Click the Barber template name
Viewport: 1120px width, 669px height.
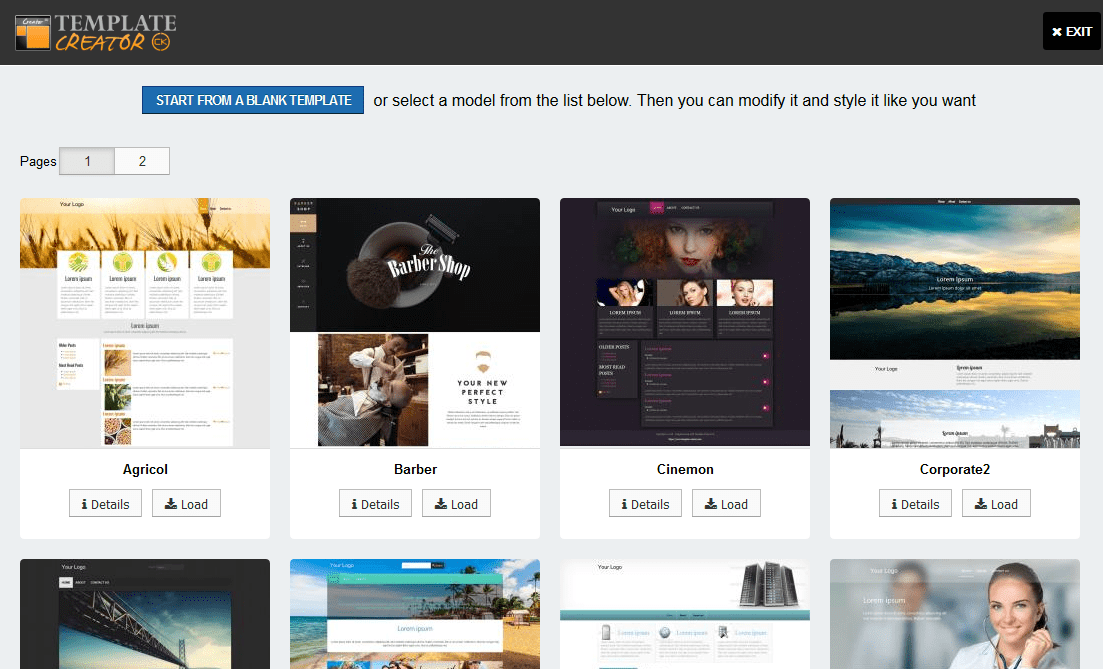point(415,469)
